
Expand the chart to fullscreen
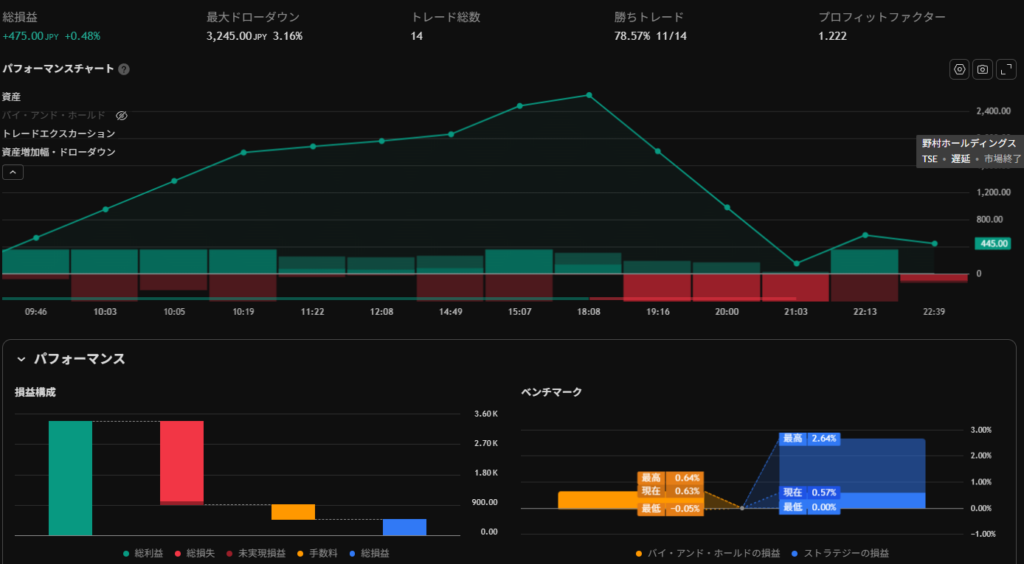pos(1006,69)
